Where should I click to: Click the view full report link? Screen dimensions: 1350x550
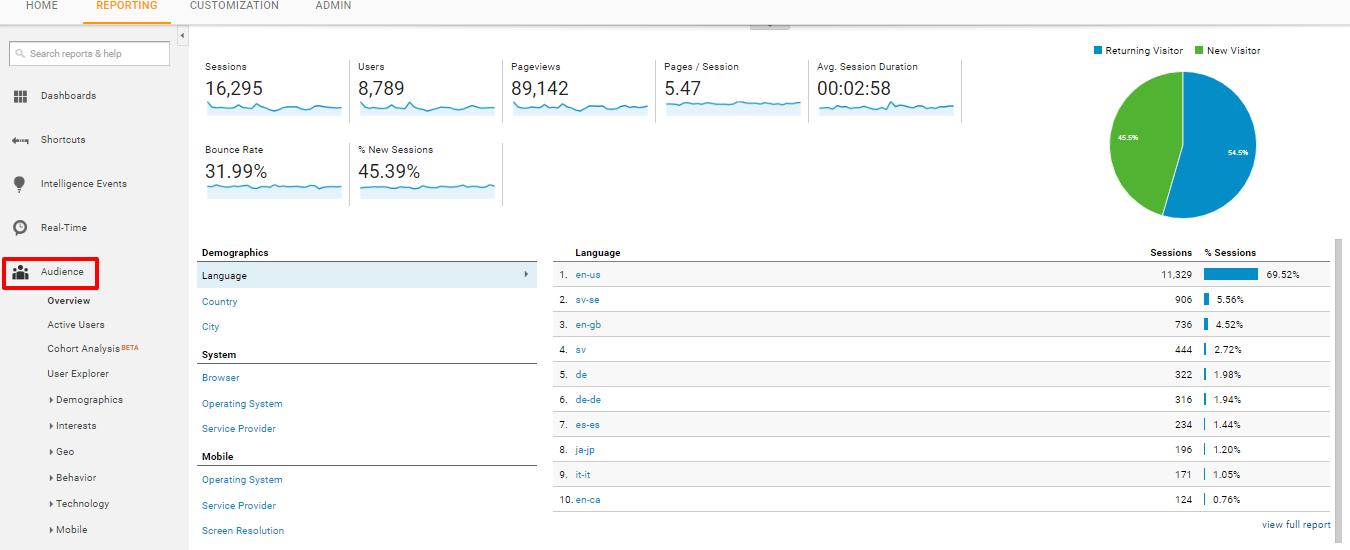[x=1296, y=525]
